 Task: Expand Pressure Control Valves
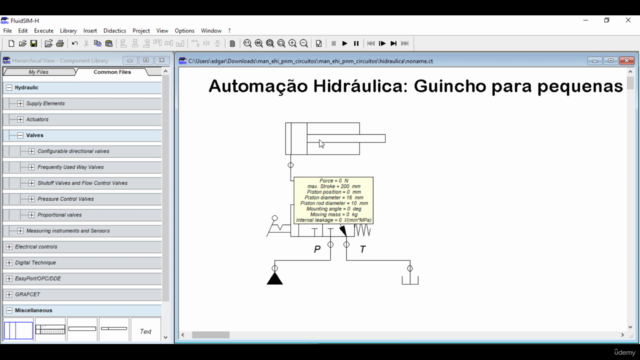[x=31, y=199]
